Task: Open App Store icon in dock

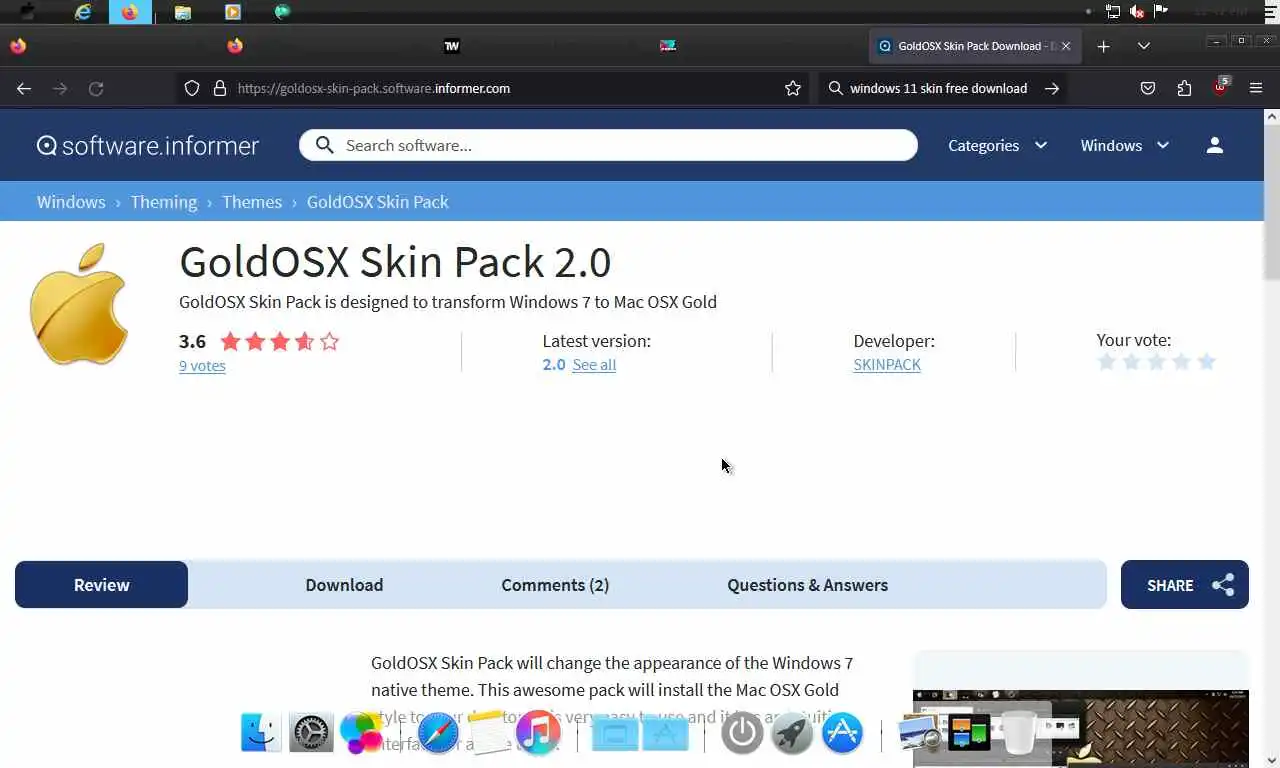Action: [x=842, y=733]
